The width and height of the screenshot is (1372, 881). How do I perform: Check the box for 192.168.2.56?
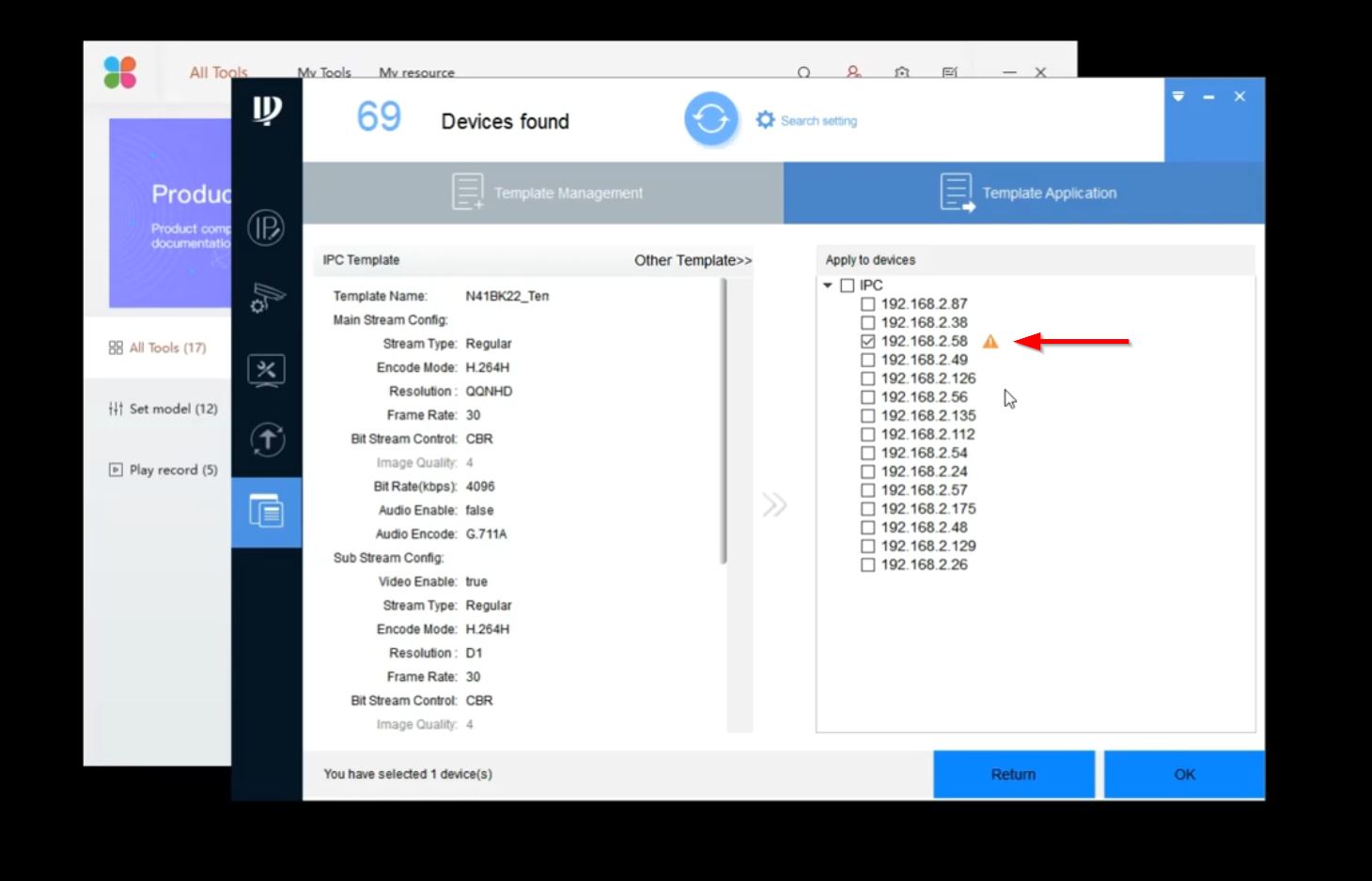coord(867,397)
